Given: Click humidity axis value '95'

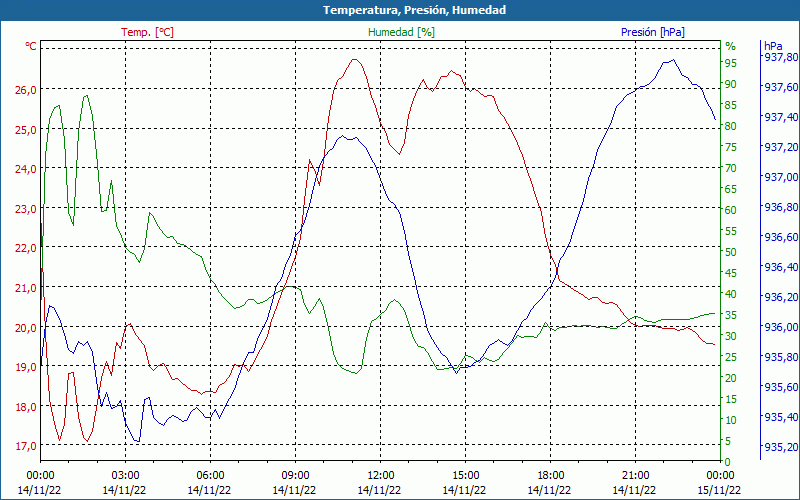Looking at the screenshot, I should [731, 63].
